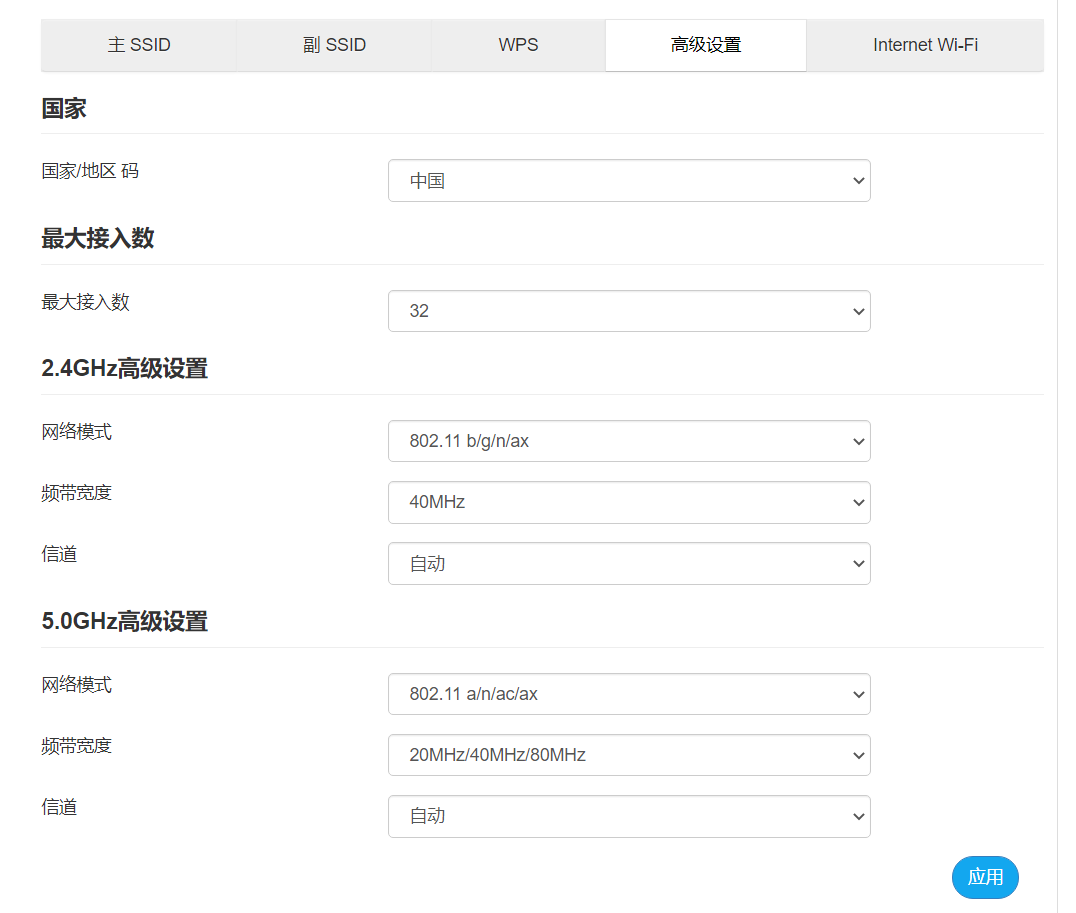Click the chevron beside 802.11 a/n/ac/ax
Image resolution: width=1076 pixels, height=913 pixels.
click(857, 694)
